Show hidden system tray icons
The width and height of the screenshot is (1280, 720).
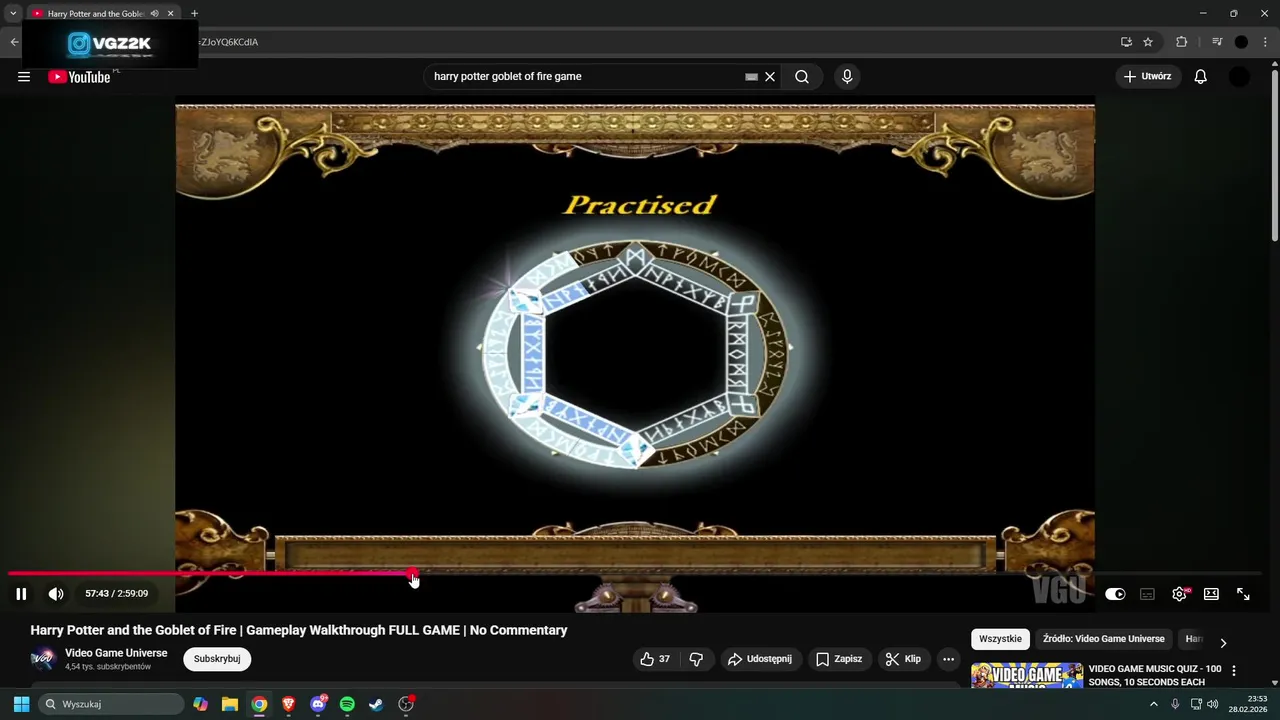tap(1153, 704)
